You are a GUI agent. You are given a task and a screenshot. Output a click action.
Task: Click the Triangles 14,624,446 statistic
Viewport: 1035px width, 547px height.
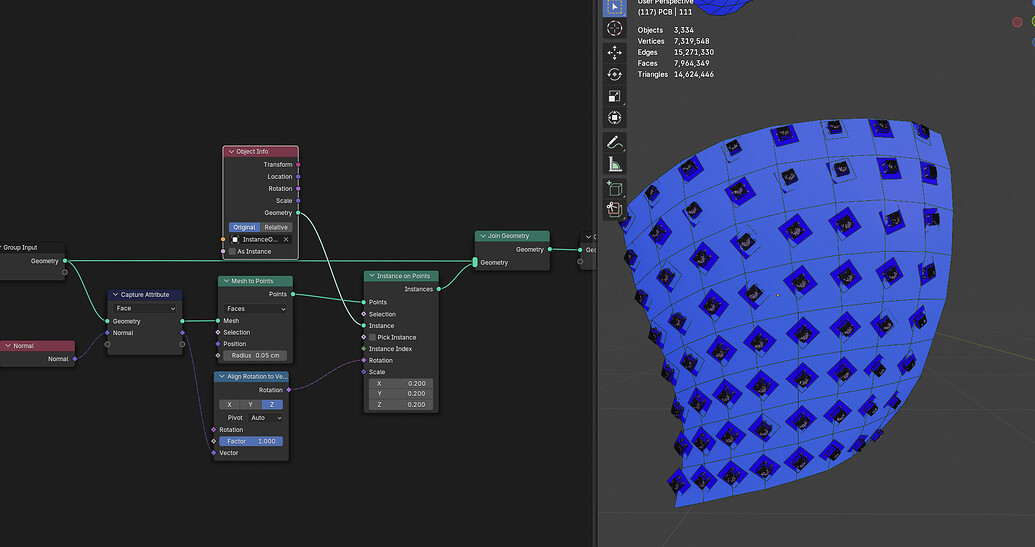(x=675, y=75)
